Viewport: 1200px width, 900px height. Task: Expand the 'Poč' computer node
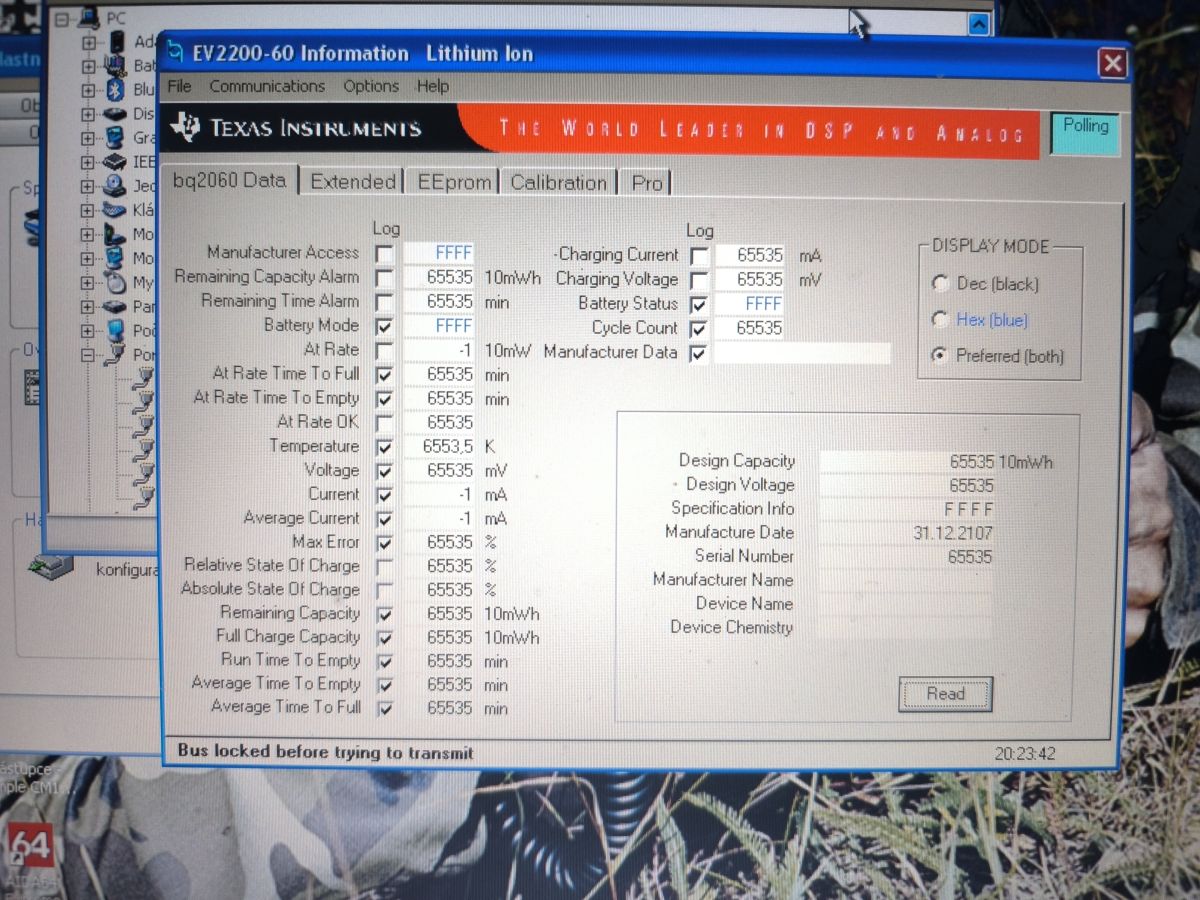pos(89,330)
